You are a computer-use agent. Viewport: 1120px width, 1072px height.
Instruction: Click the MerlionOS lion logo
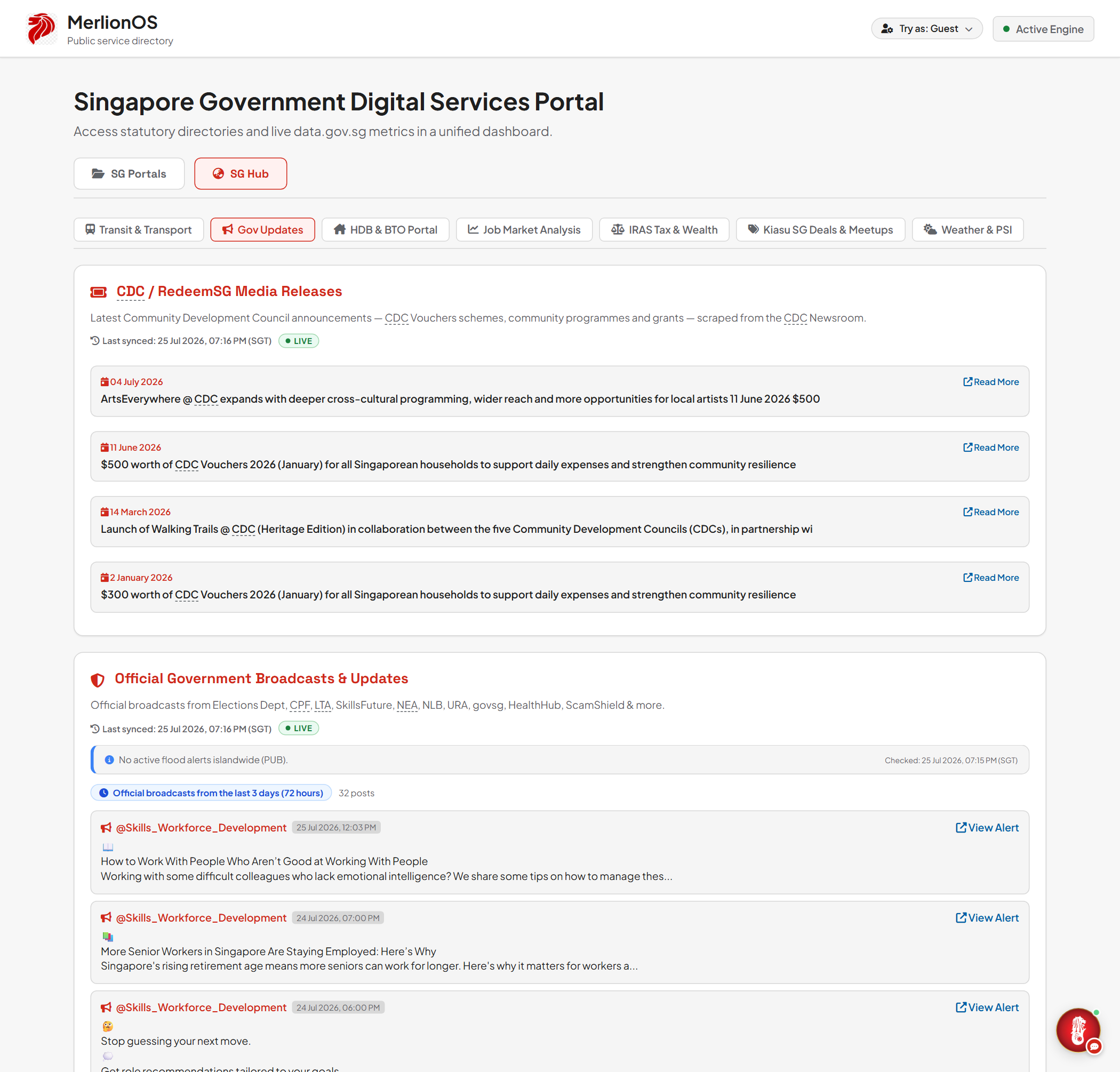point(42,29)
